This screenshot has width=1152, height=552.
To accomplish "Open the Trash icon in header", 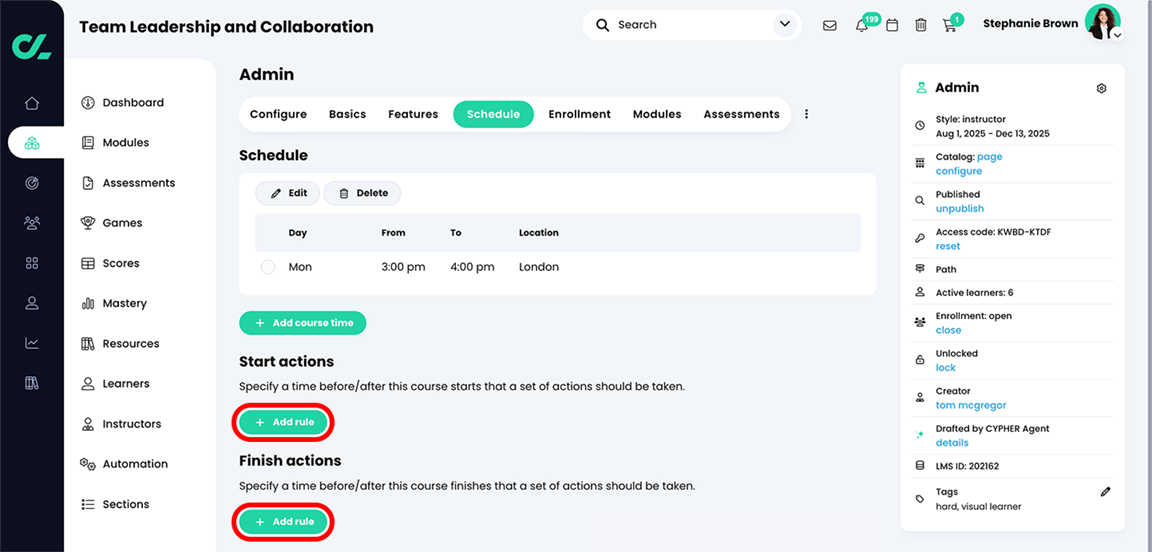I will click(x=921, y=25).
